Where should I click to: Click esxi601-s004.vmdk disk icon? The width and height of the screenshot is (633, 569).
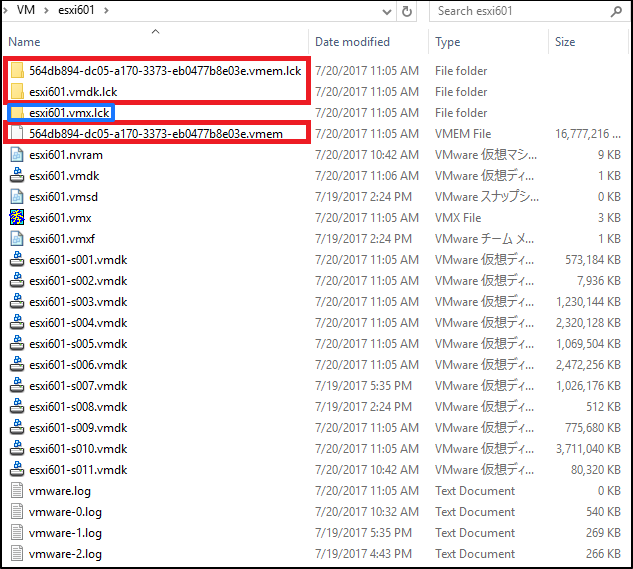[x=17, y=323]
